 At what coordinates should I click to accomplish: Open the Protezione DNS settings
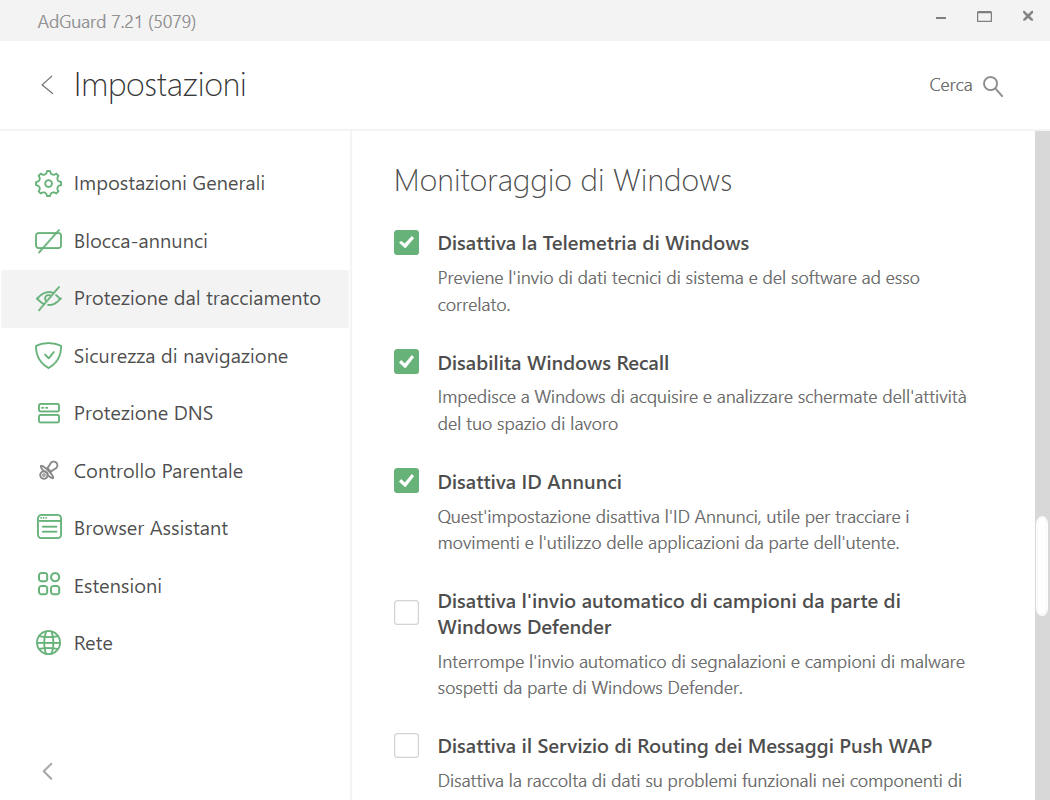point(175,413)
